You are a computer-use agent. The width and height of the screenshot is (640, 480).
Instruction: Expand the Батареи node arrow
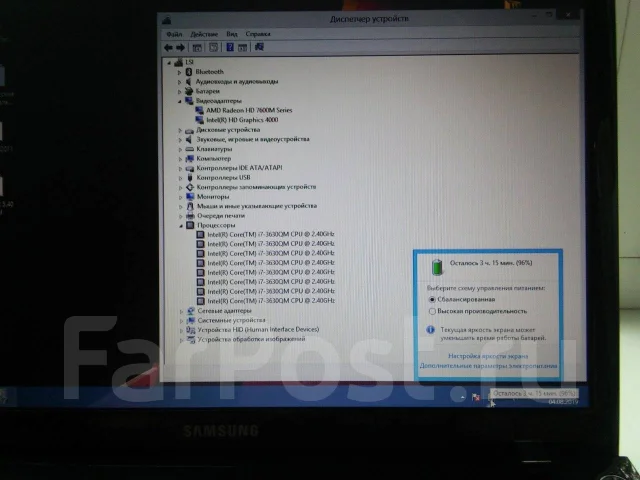coord(179,91)
